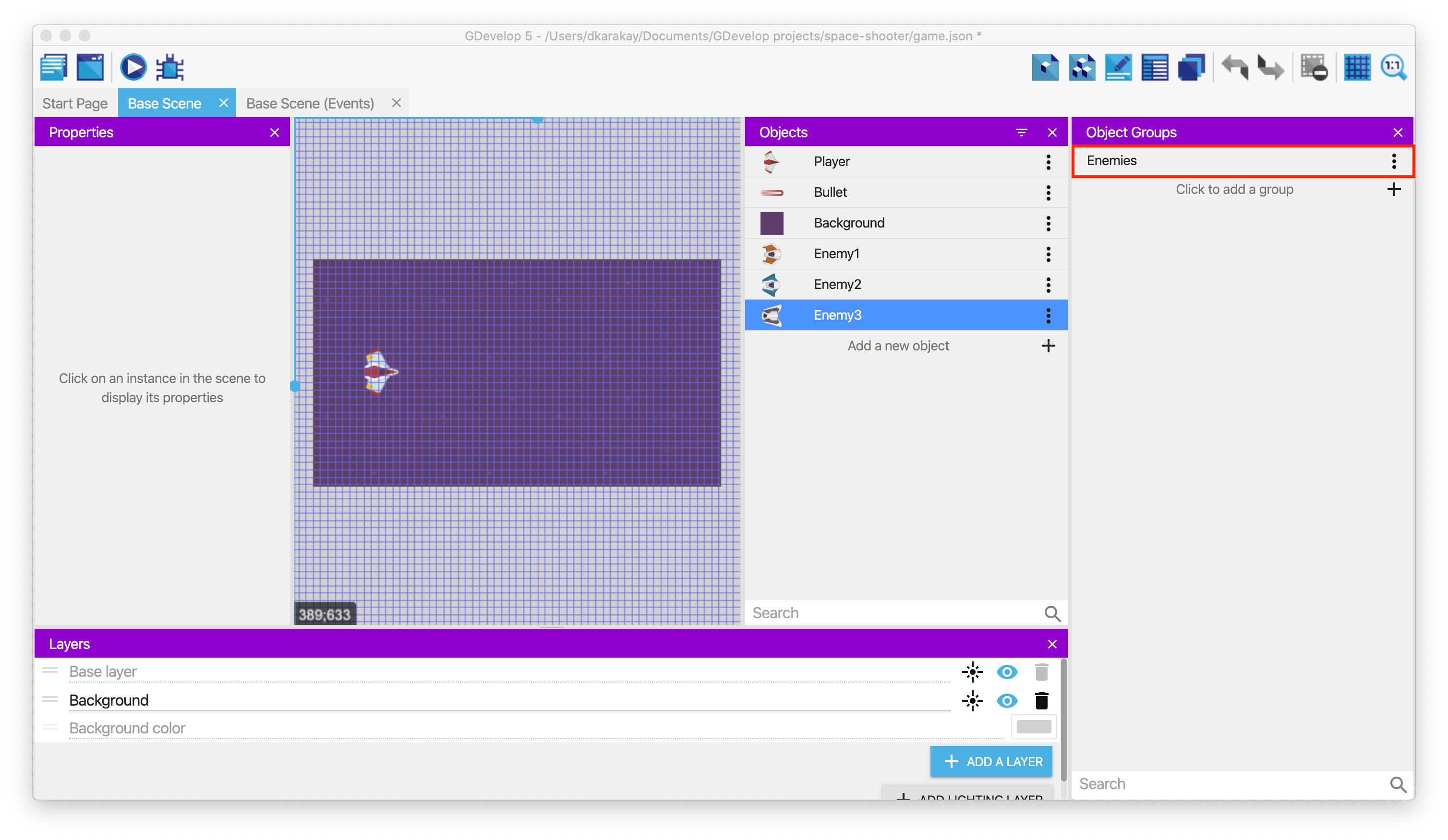Click the zoom 1:1 magnifier icon

(x=1393, y=67)
